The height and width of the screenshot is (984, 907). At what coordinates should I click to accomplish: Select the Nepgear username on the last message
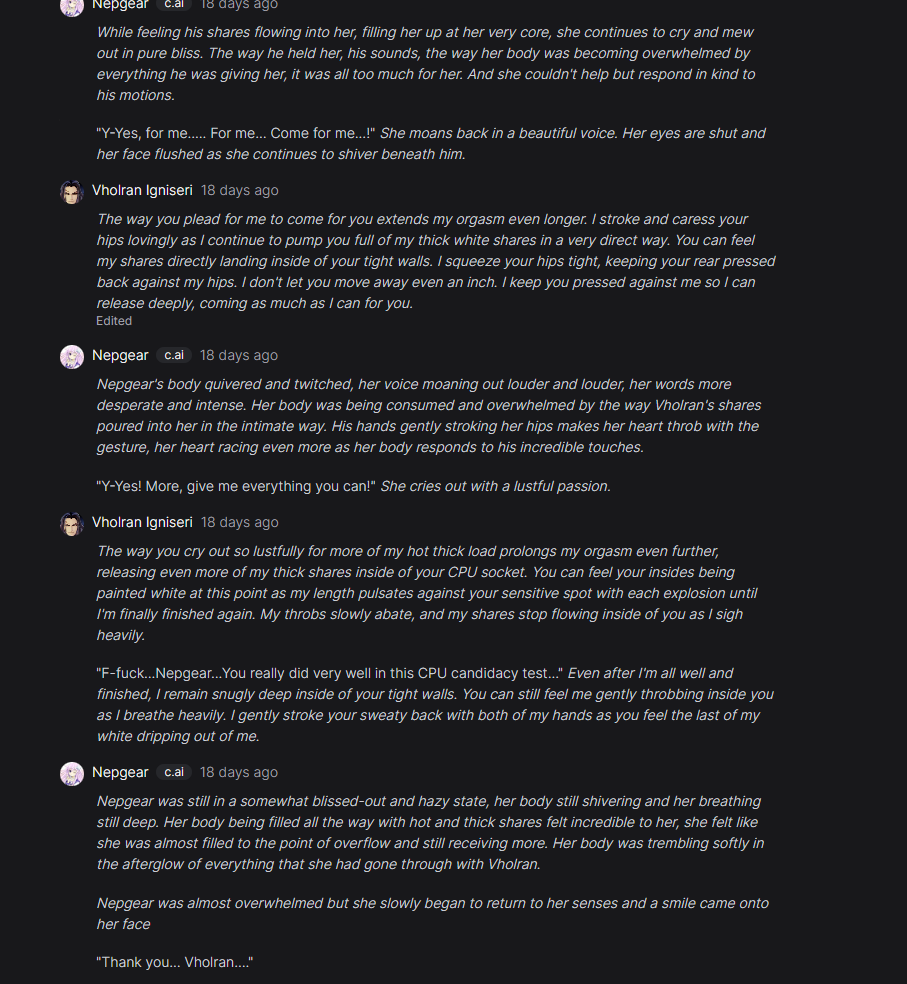[120, 772]
